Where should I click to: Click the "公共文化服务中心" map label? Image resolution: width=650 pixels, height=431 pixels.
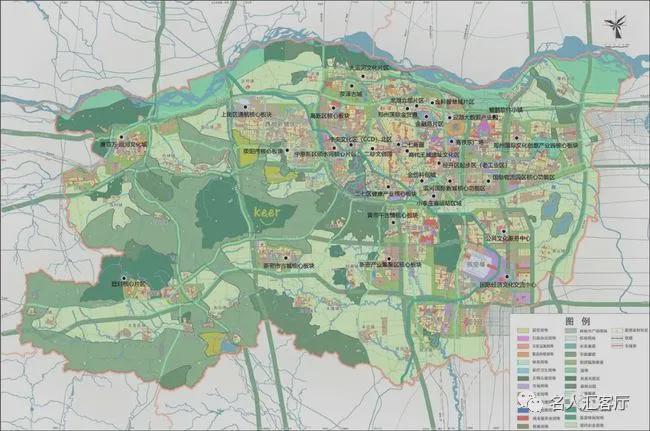tap(508, 238)
